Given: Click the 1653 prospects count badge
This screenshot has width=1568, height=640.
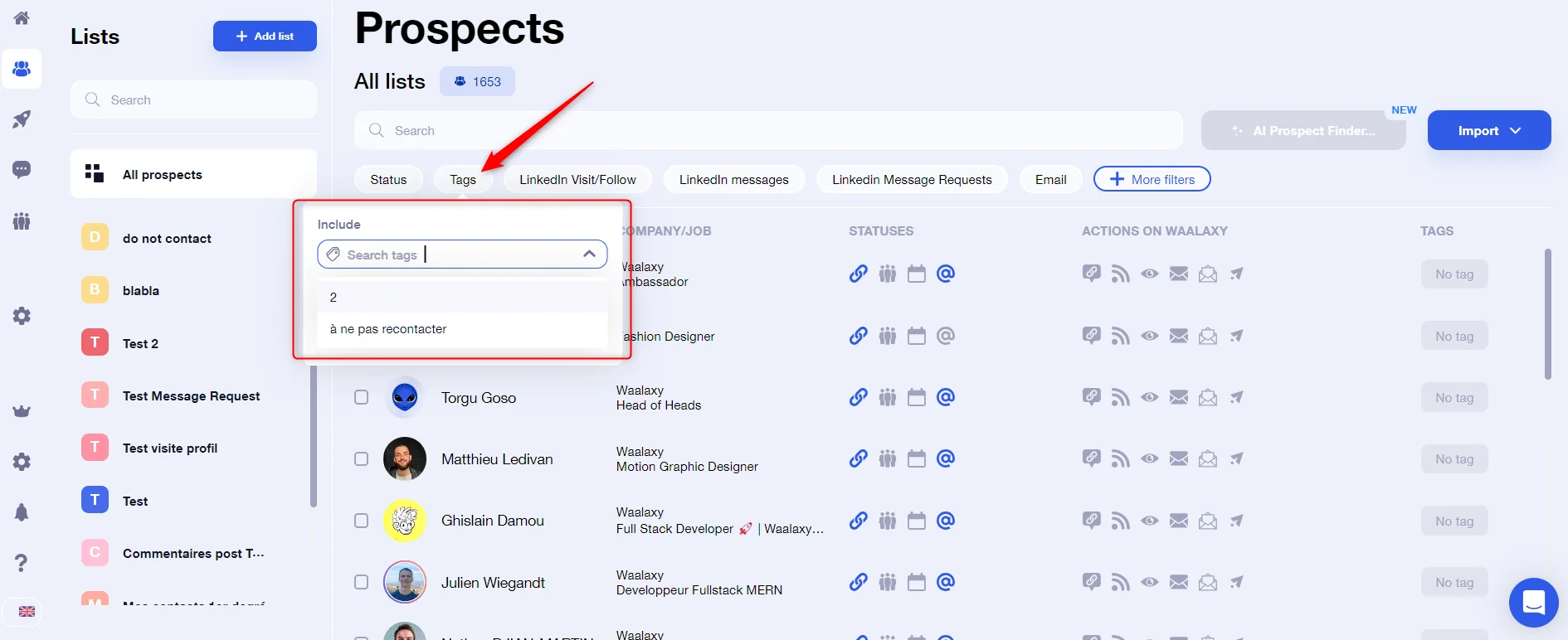Looking at the screenshot, I should pyautogui.click(x=477, y=81).
